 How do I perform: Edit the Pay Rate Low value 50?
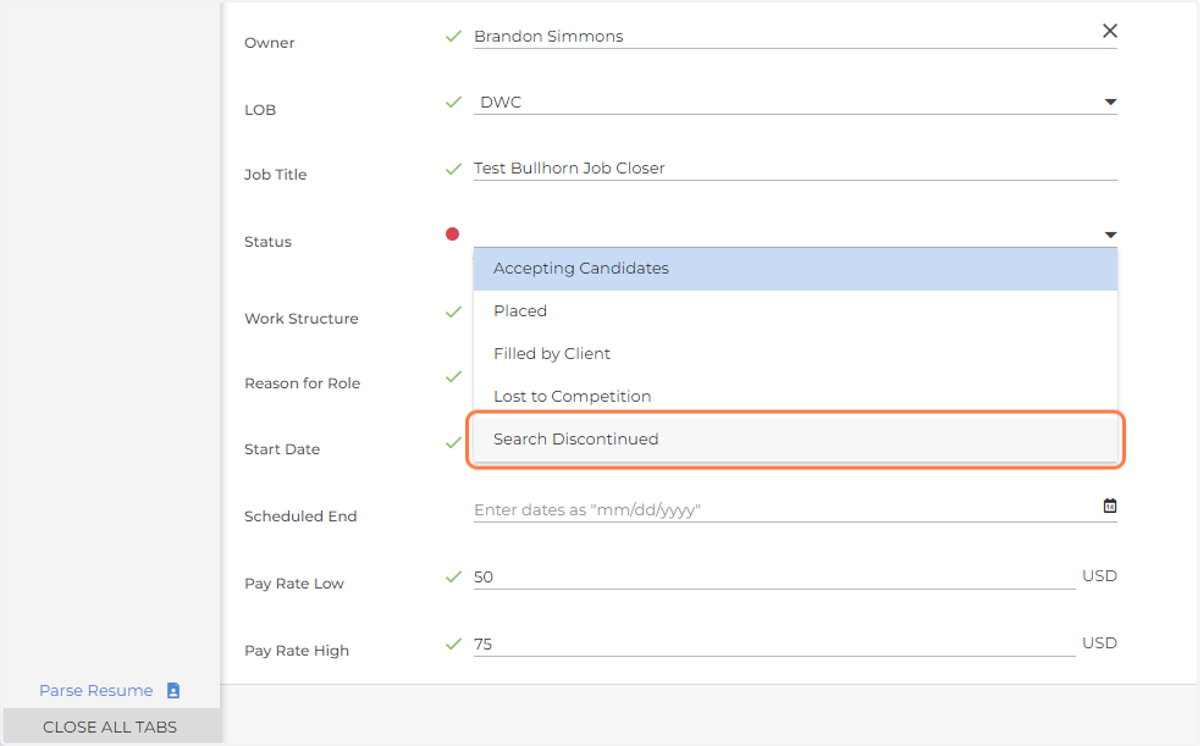point(774,577)
